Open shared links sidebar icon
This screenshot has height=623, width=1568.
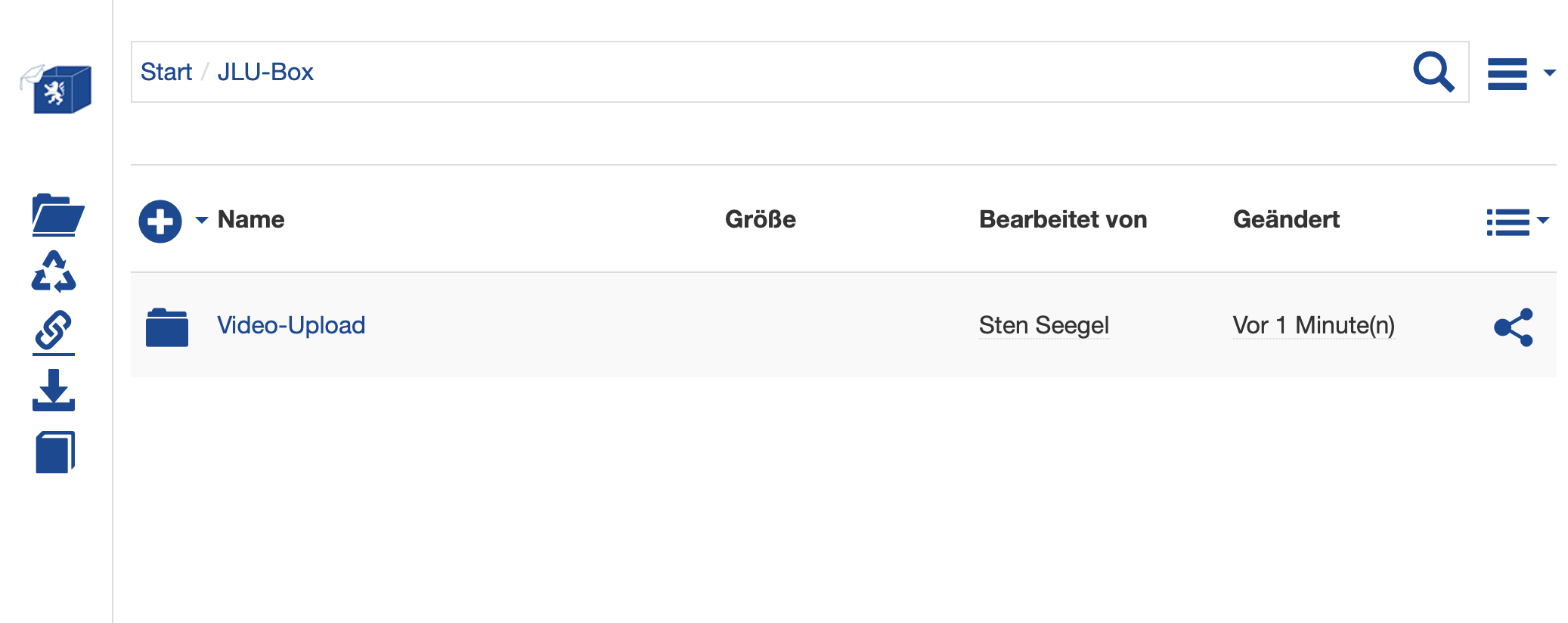pos(54,331)
